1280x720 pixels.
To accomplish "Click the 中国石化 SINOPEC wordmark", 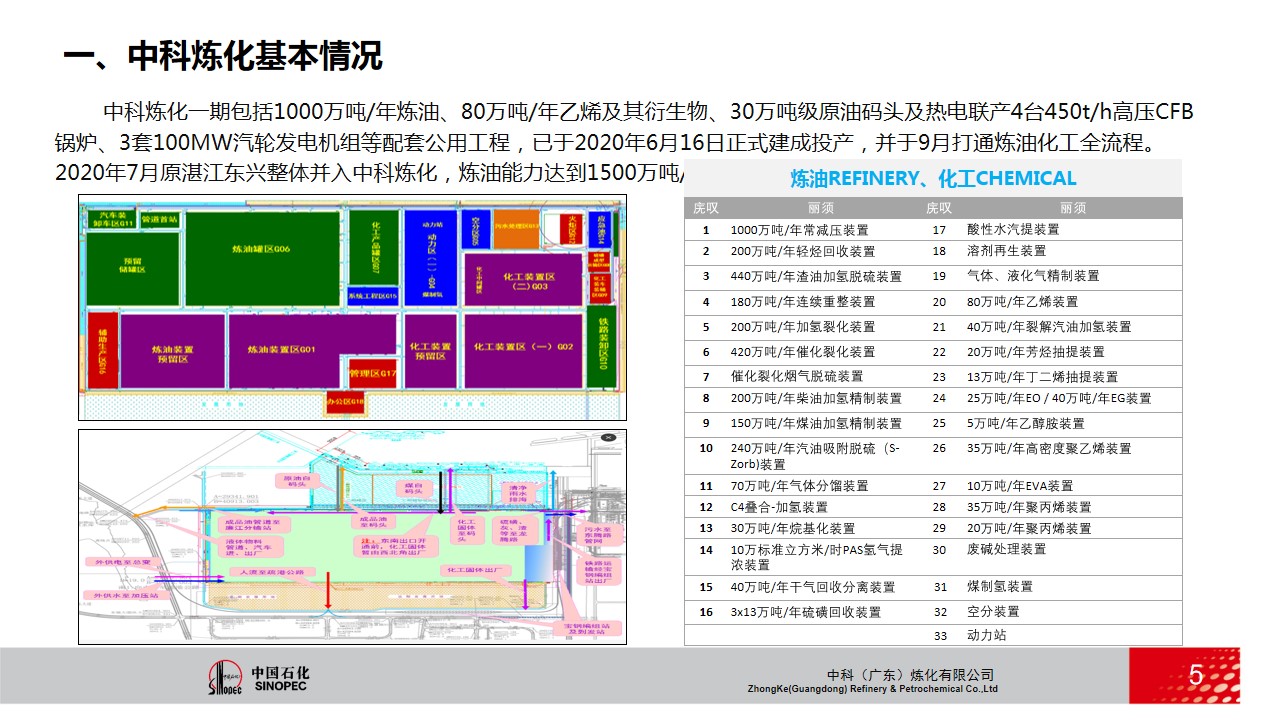I will (x=280, y=679).
